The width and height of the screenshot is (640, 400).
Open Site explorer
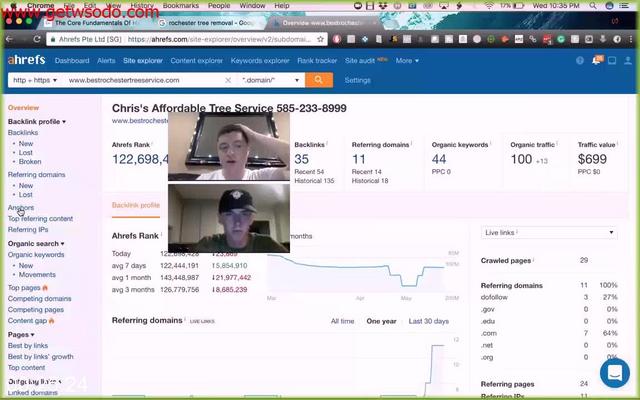point(143,60)
